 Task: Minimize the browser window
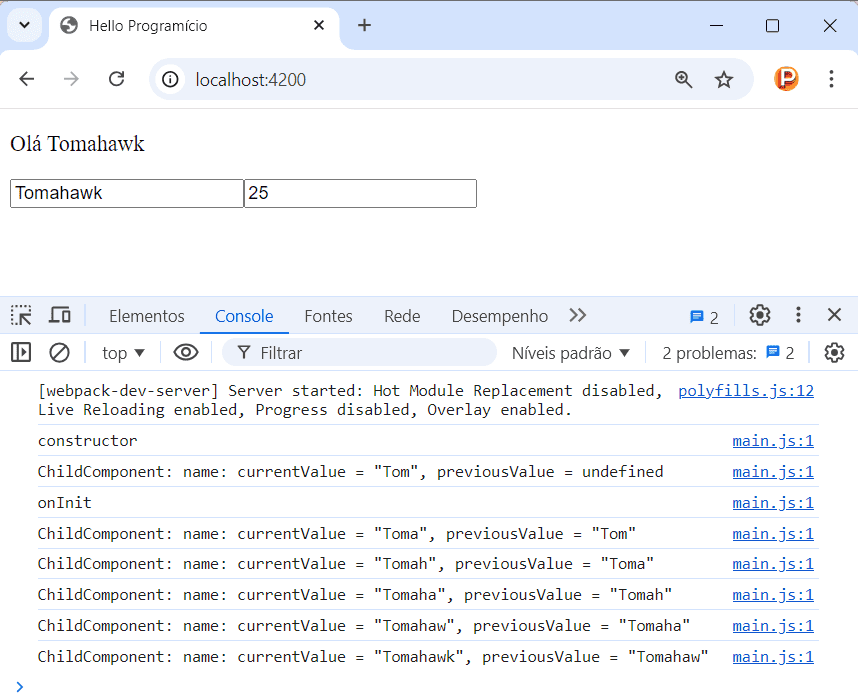716,26
